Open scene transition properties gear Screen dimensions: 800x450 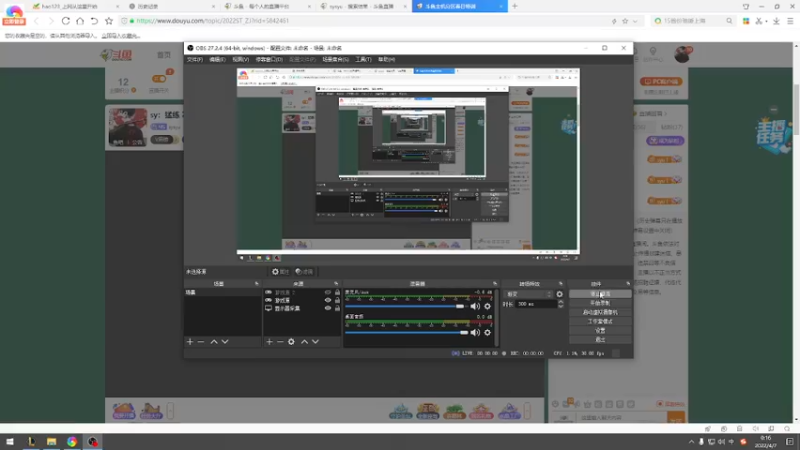(x=559, y=294)
